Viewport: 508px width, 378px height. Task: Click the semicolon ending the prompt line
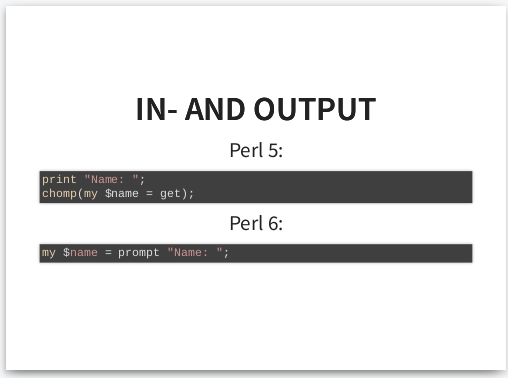point(226,253)
